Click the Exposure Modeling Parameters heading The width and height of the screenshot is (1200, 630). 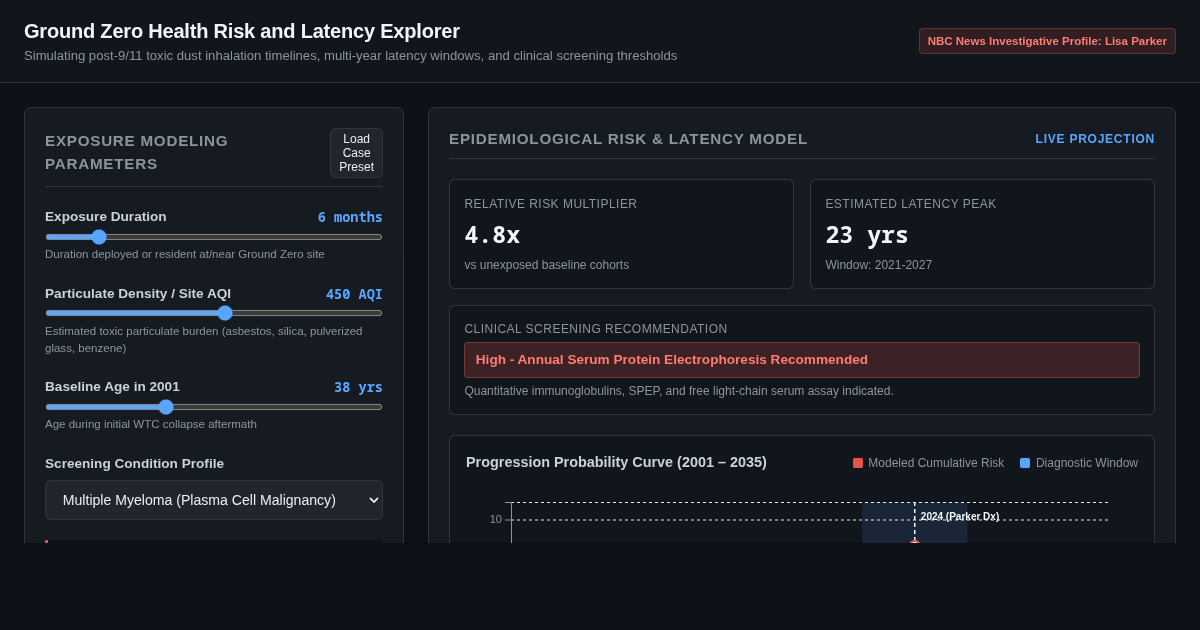[136, 152]
